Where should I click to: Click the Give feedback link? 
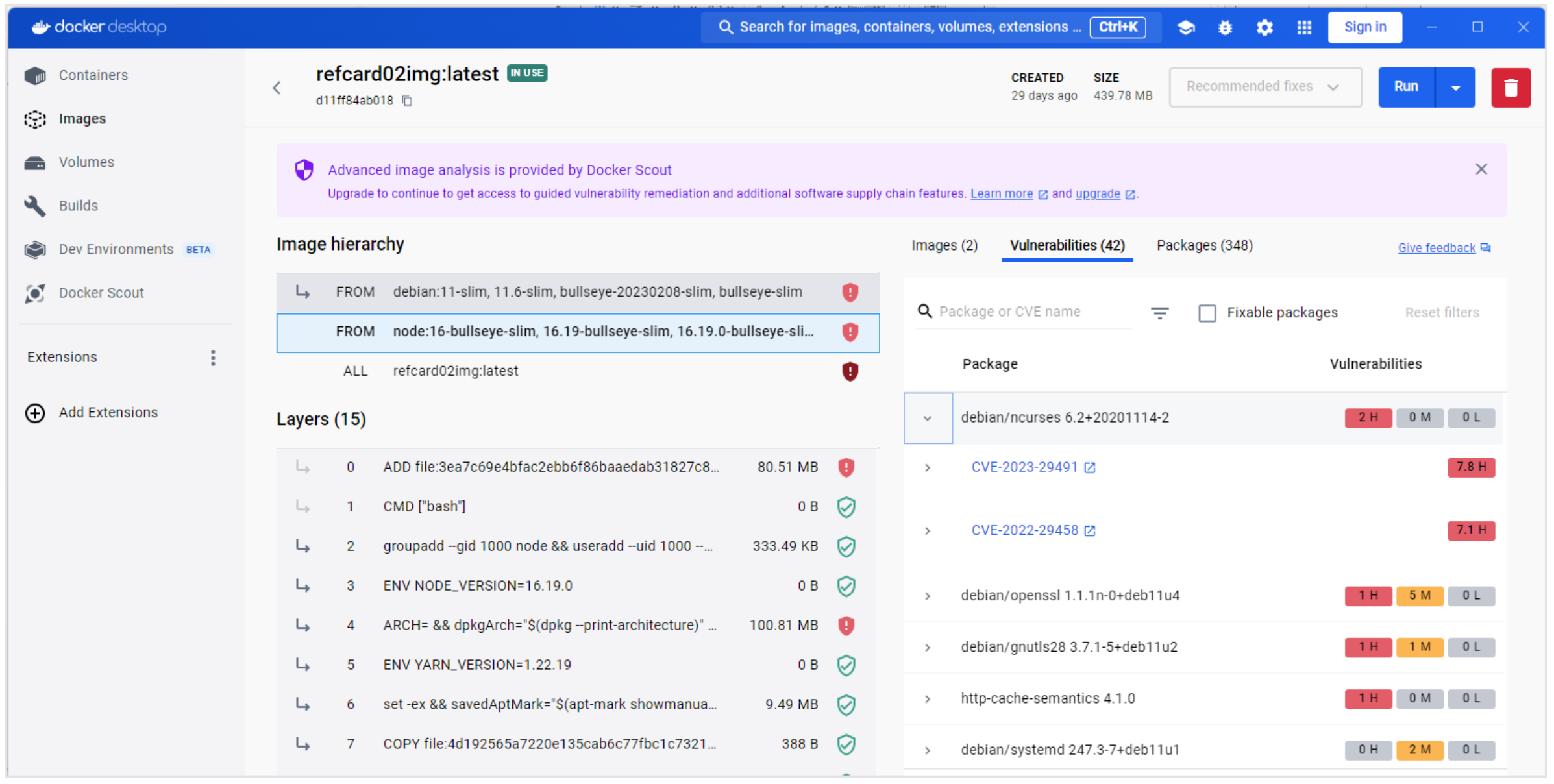tap(1437, 248)
